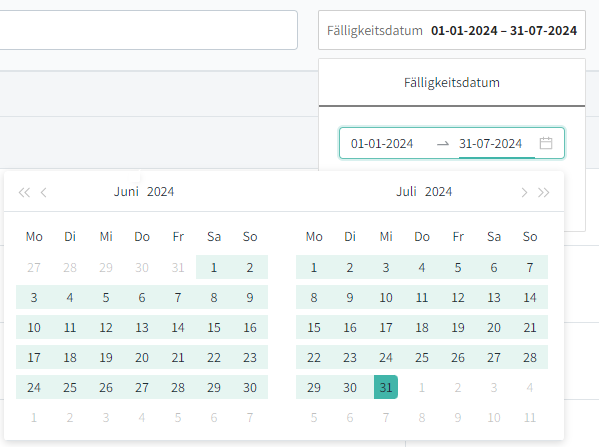Screen dimensions: 599x447
Task: Open the Juni month selector in header
Action: coord(126,191)
